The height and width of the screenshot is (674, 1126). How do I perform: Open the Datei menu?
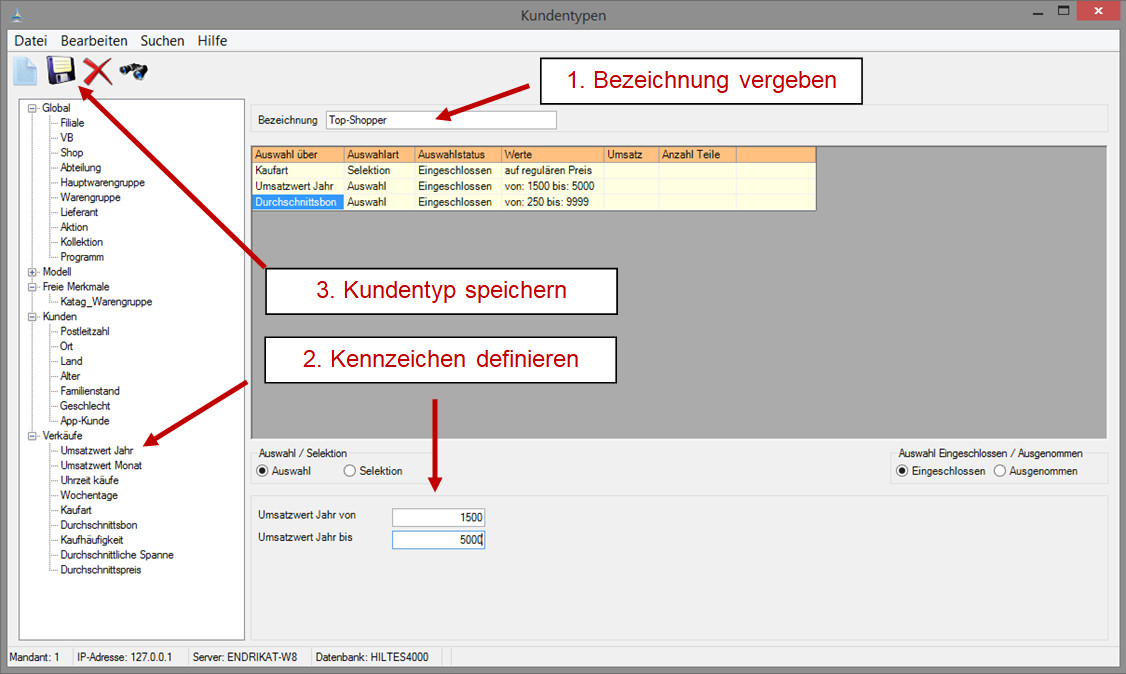(31, 41)
